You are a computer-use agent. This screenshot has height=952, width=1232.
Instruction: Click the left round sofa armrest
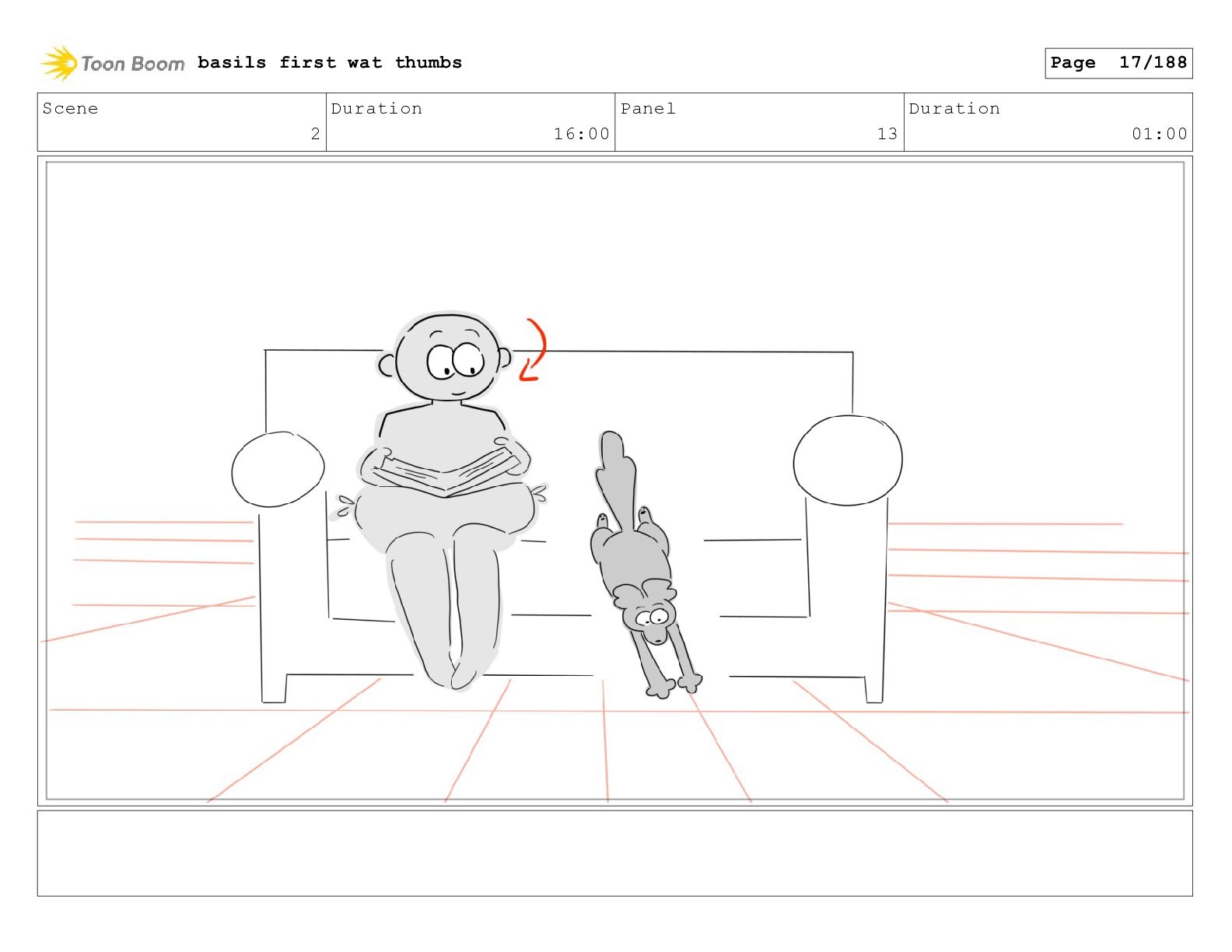click(278, 470)
